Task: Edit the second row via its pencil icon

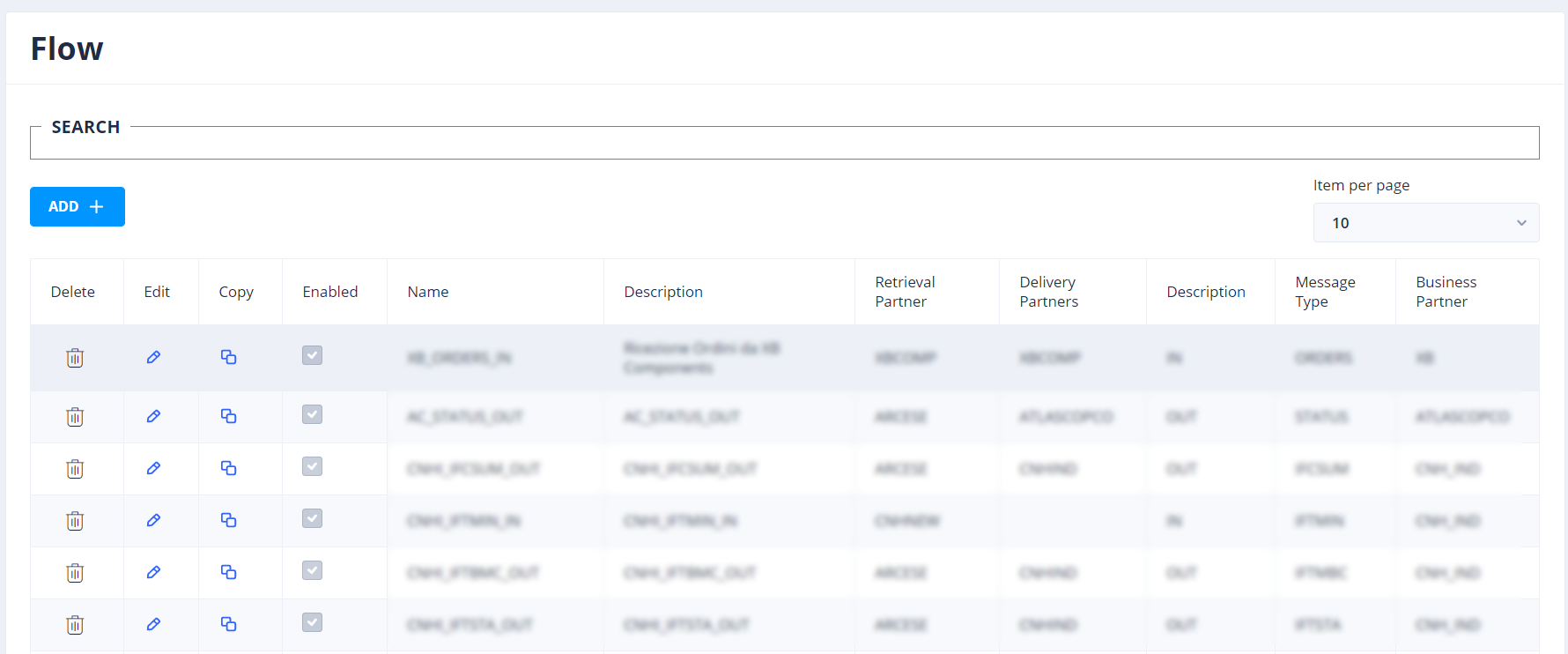Action: [x=153, y=416]
